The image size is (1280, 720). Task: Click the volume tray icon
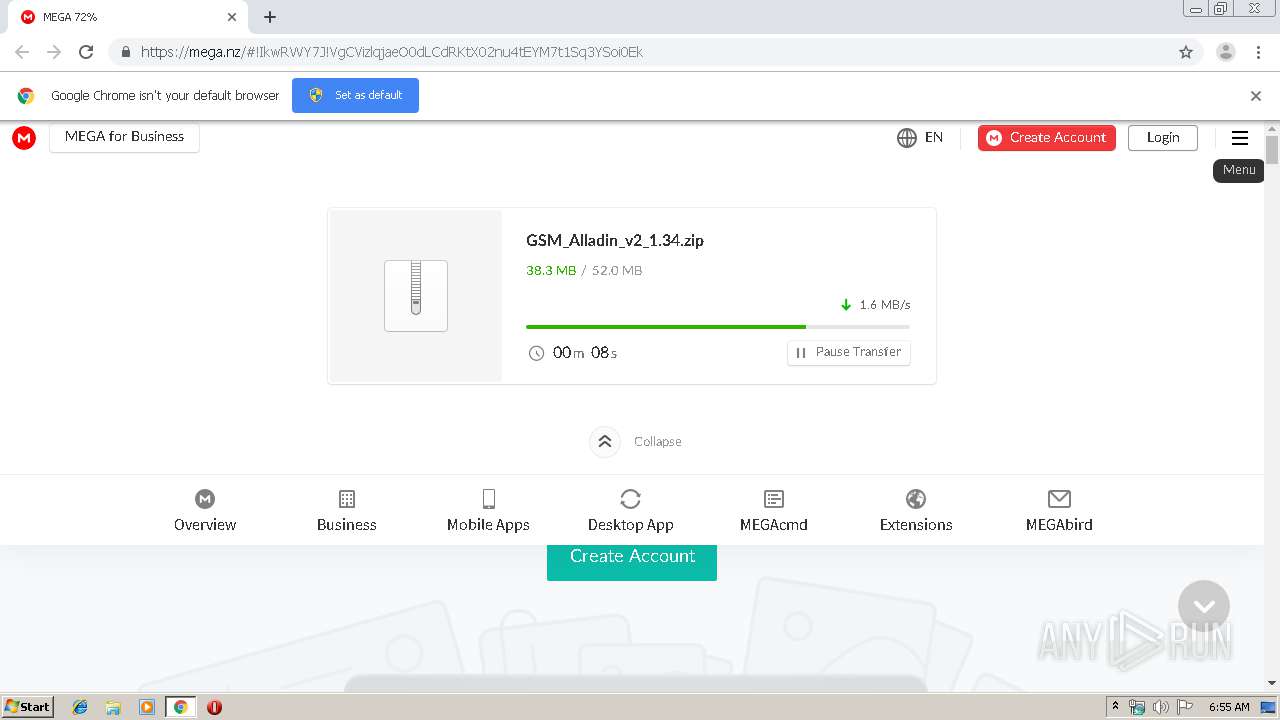(x=1161, y=707)
